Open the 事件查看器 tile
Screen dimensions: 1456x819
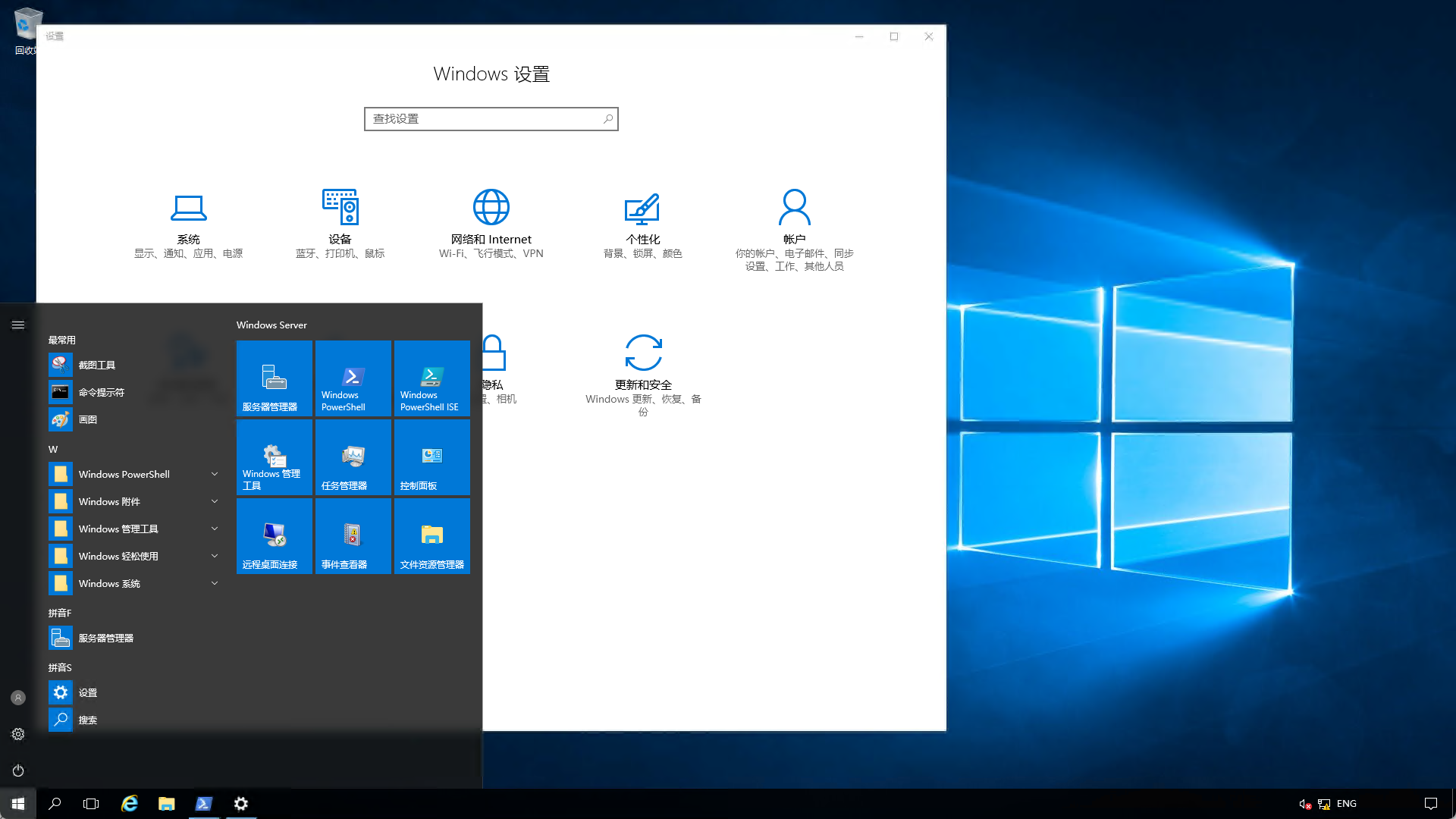[x=353, y=536]
